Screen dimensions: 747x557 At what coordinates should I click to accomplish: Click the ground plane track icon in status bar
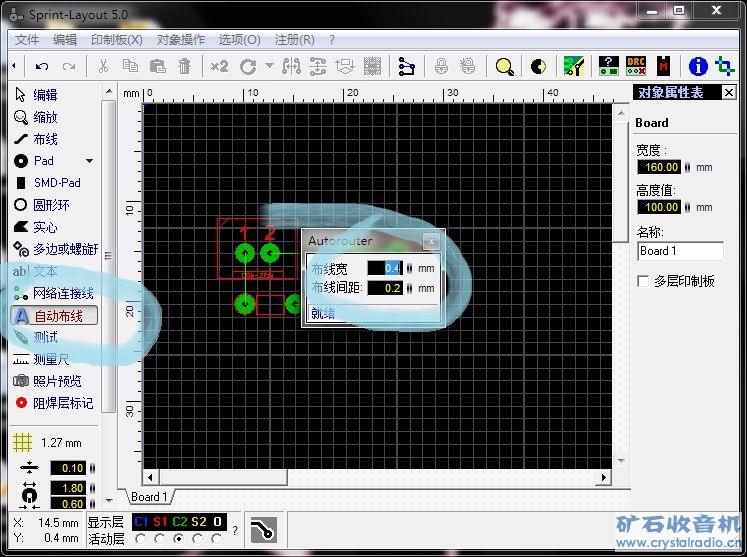coord(263,529)
